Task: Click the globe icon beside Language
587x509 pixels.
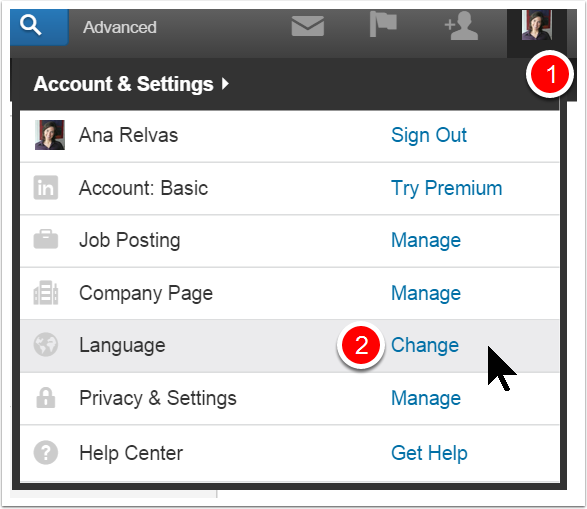Action: pos(46,345)
